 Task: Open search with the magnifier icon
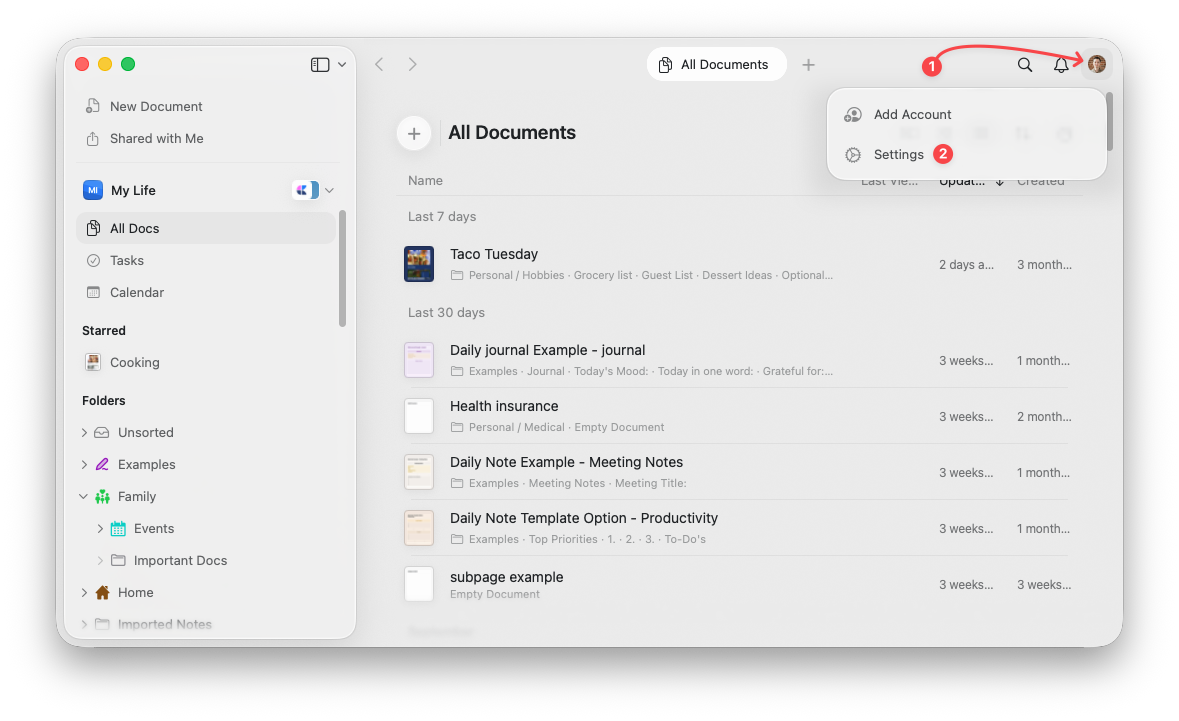(x=1025, y=65)
